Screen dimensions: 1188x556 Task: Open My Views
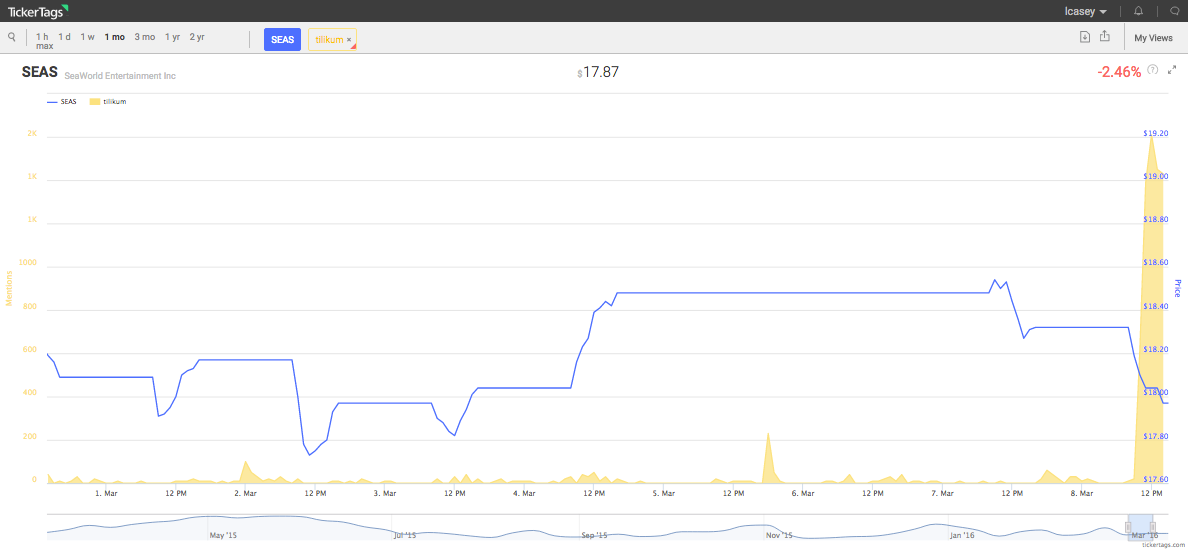1153,37
